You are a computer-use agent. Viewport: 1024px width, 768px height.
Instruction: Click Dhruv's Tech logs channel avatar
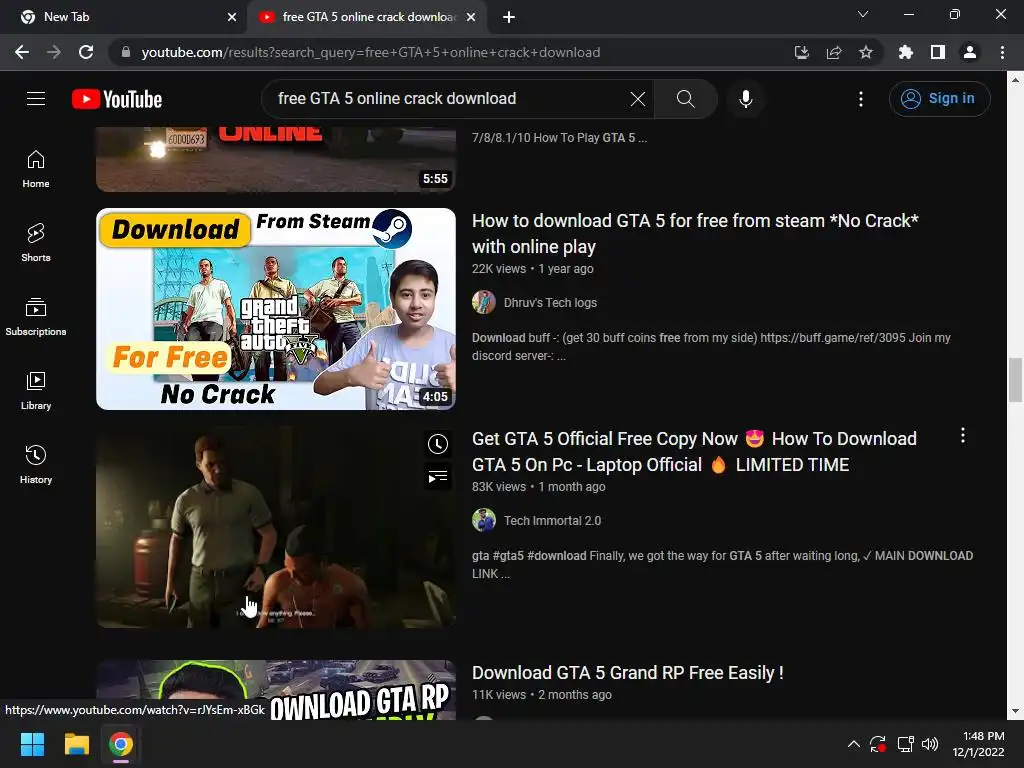(484, 302)
